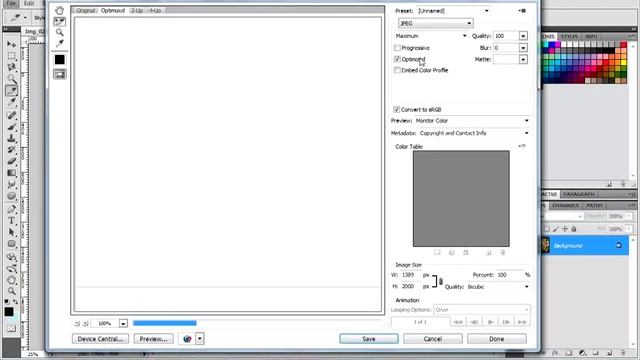
Task: Click the black eyedropper color box
Action: click(x=60, y=60)
